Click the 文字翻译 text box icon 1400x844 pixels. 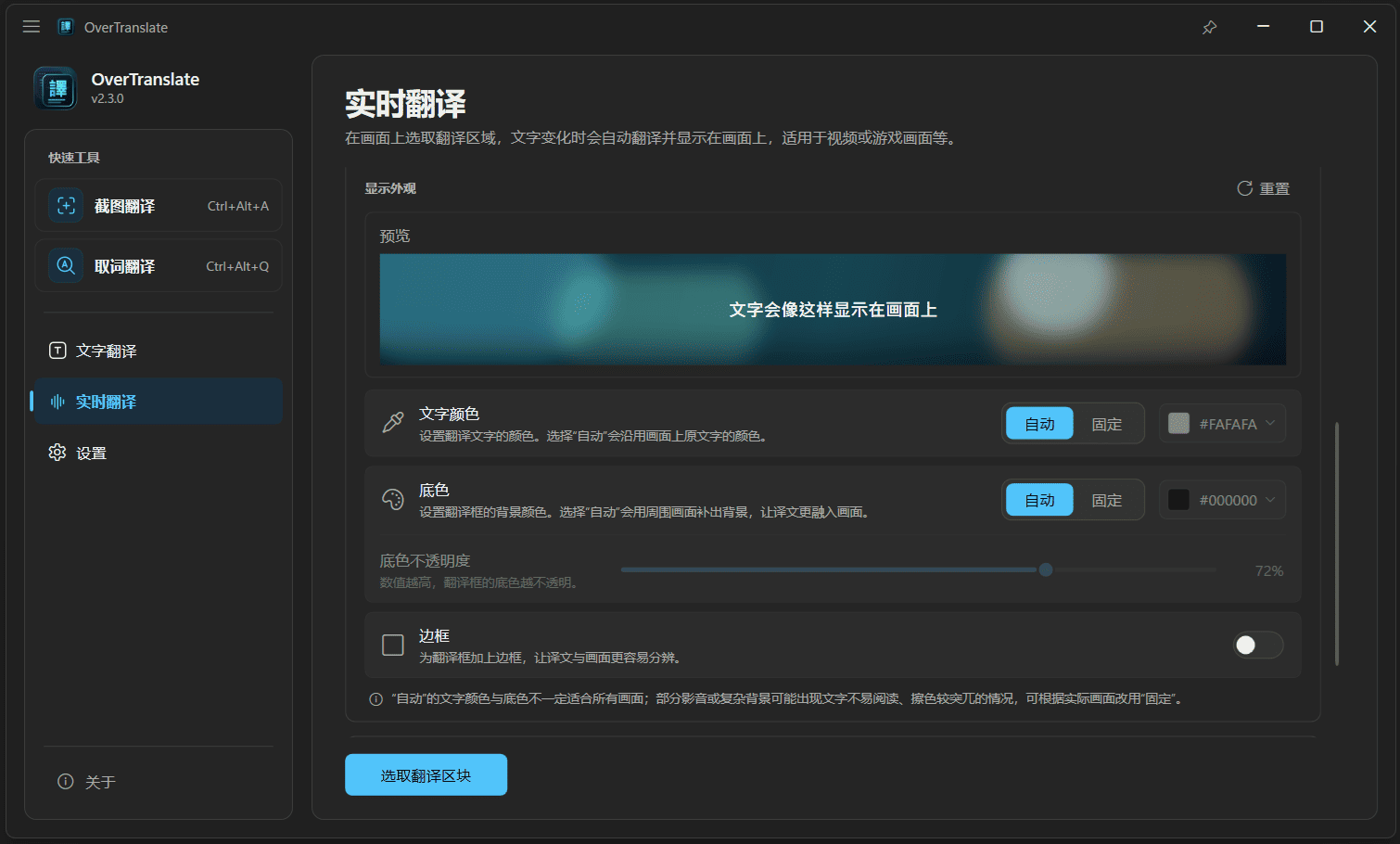[x=57, y=351]
